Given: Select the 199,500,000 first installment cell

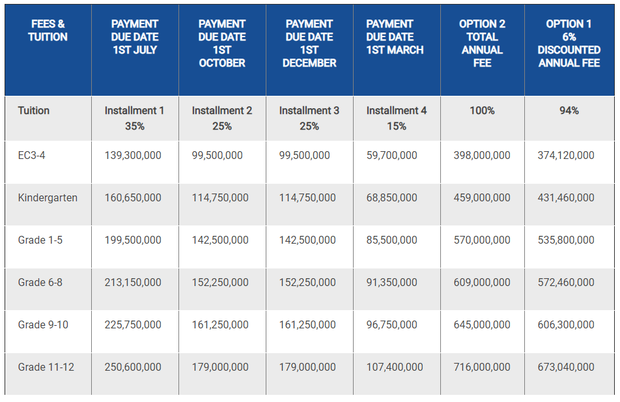Looking at the screenshot, I should (x=133, y=240).
